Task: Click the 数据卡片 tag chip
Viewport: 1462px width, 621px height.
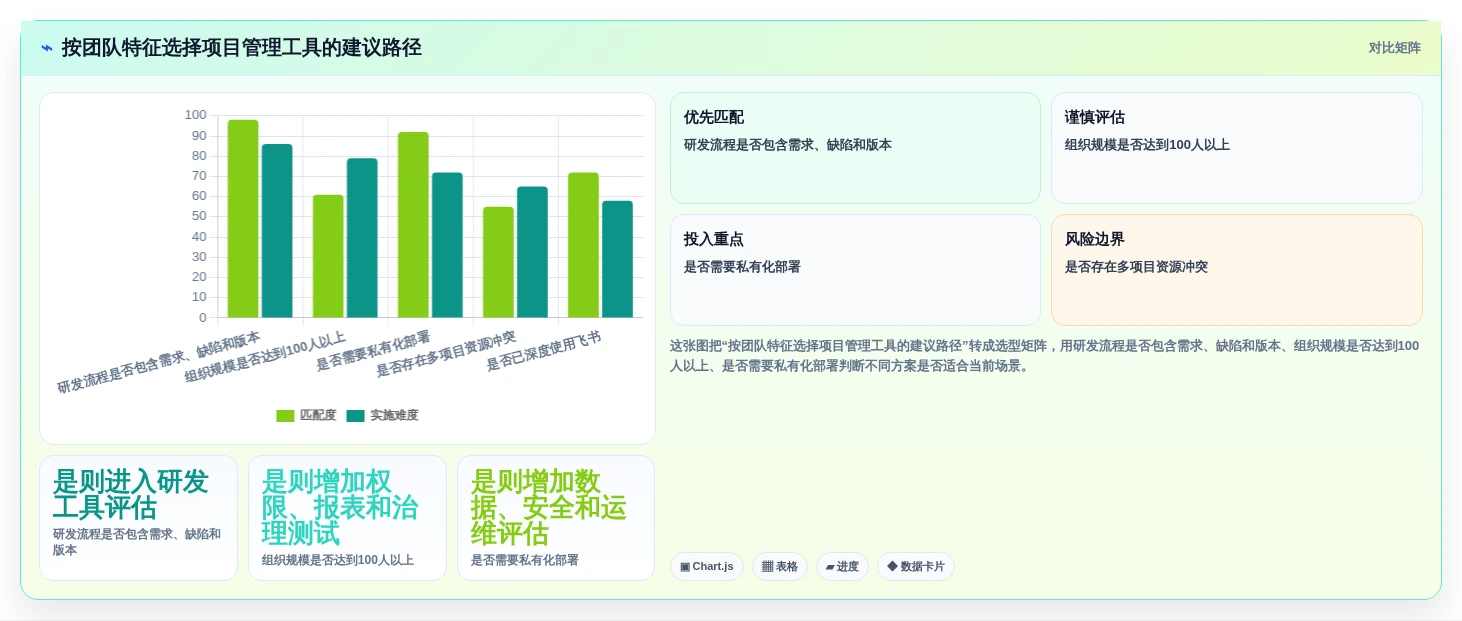Action: [915, 566]
